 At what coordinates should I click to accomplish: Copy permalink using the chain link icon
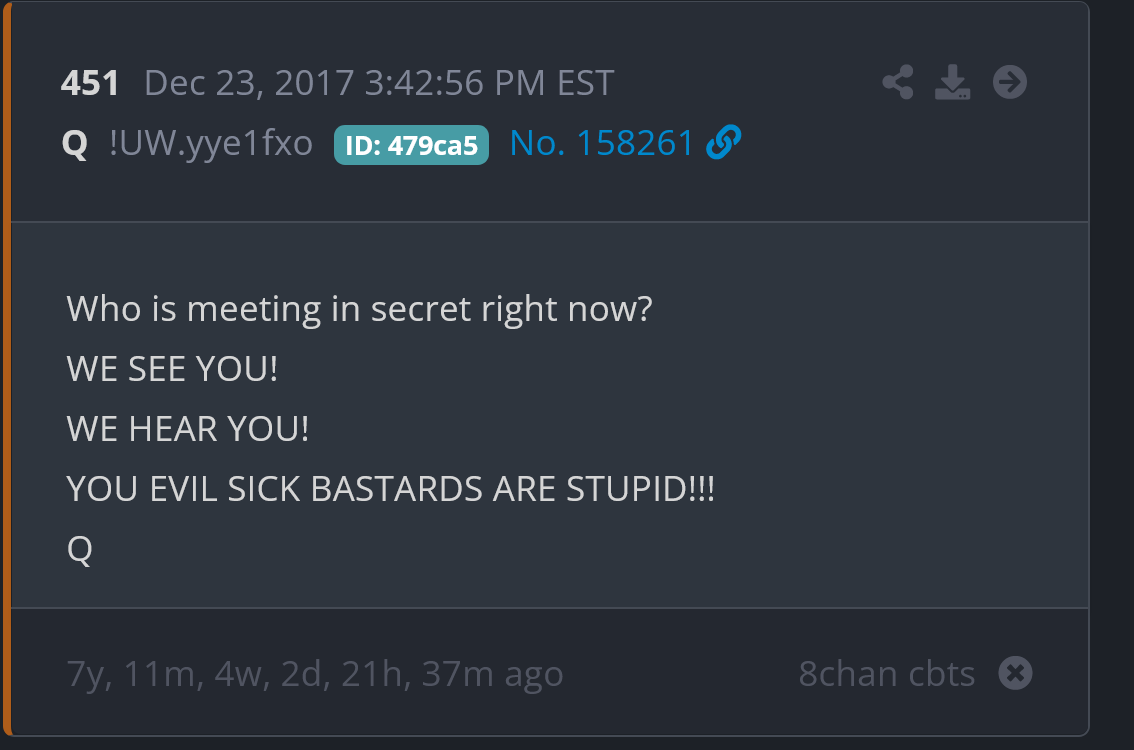pos(723,142)
